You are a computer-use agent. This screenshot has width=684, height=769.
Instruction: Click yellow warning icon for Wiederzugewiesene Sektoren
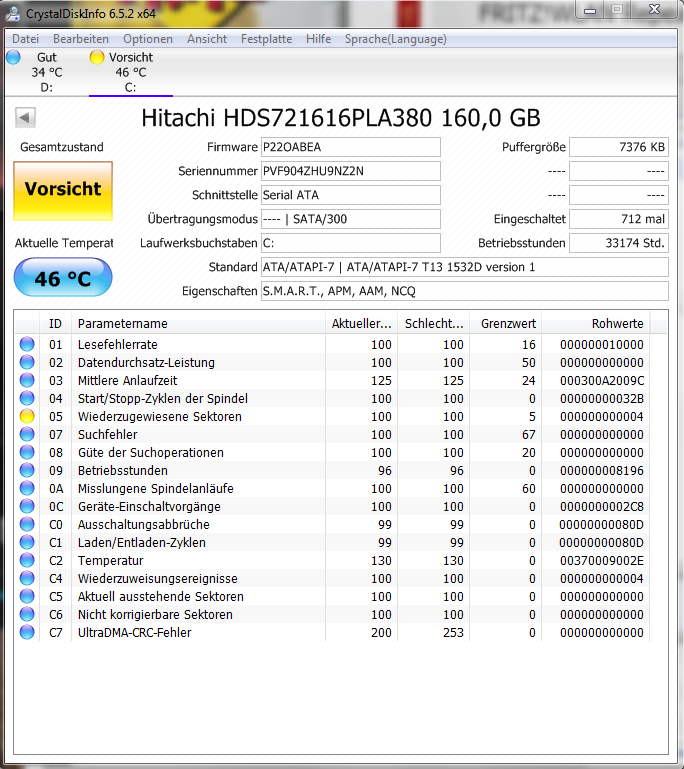point(27,416)
